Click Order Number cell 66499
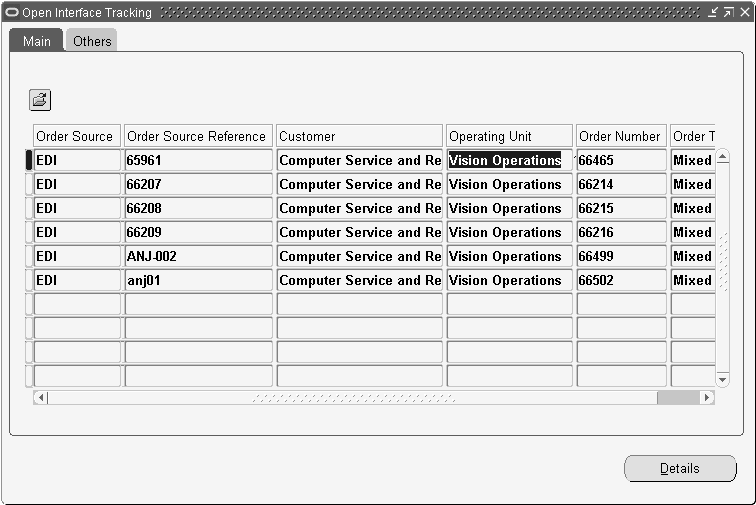 click(x=621, y=256)
